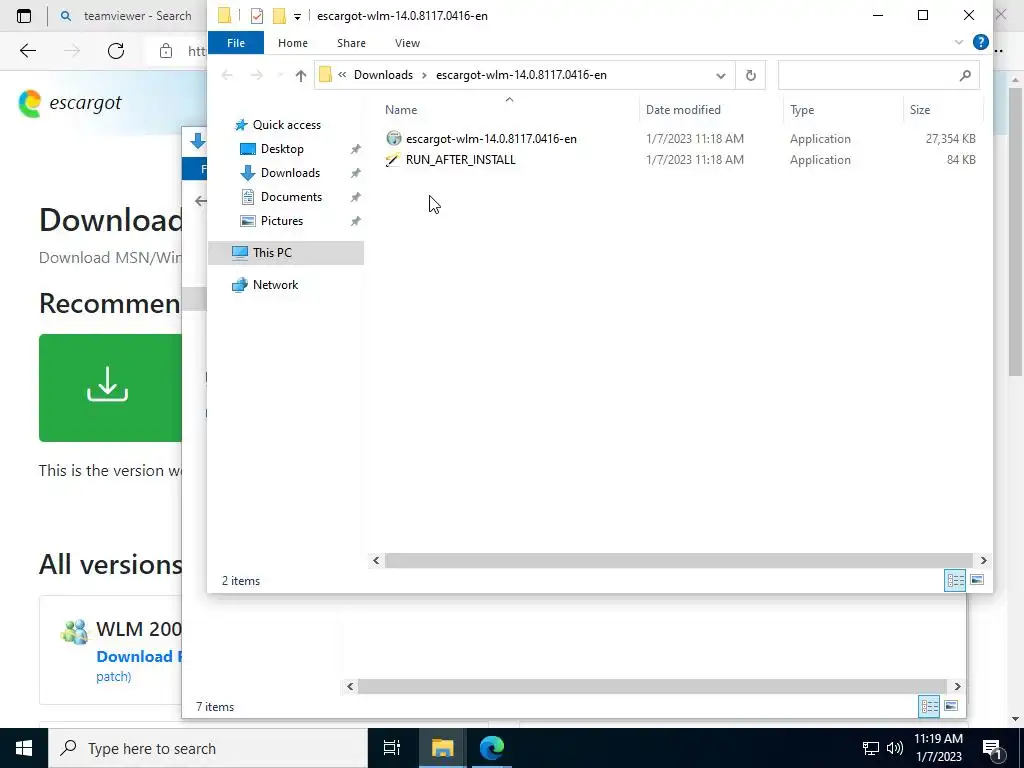Click Edge tab actions menu icon
This screenshot has height=768, width=1024.
click(x=24, y=16)
